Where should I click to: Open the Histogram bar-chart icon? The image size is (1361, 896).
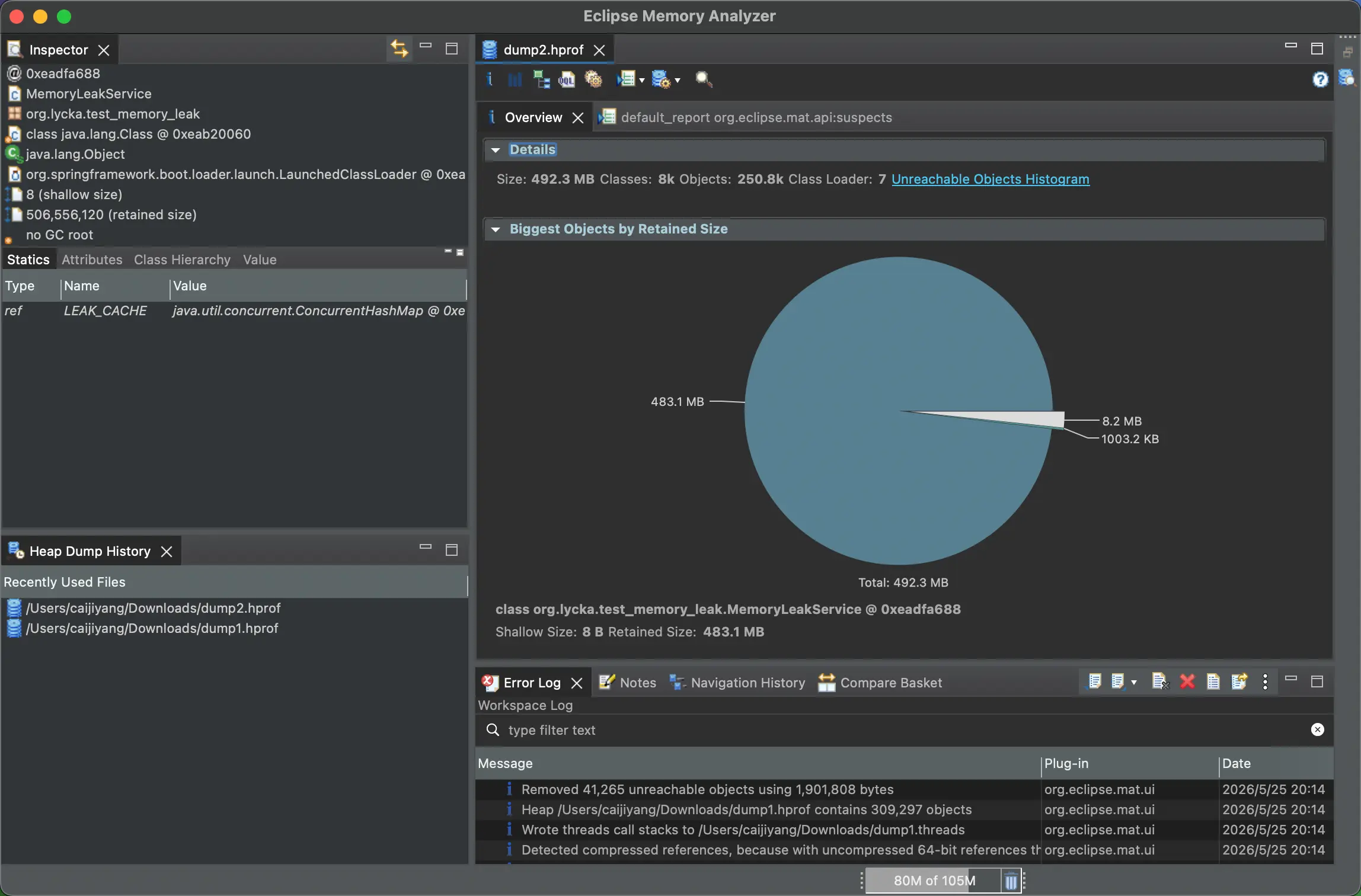[x=515, y=79]
